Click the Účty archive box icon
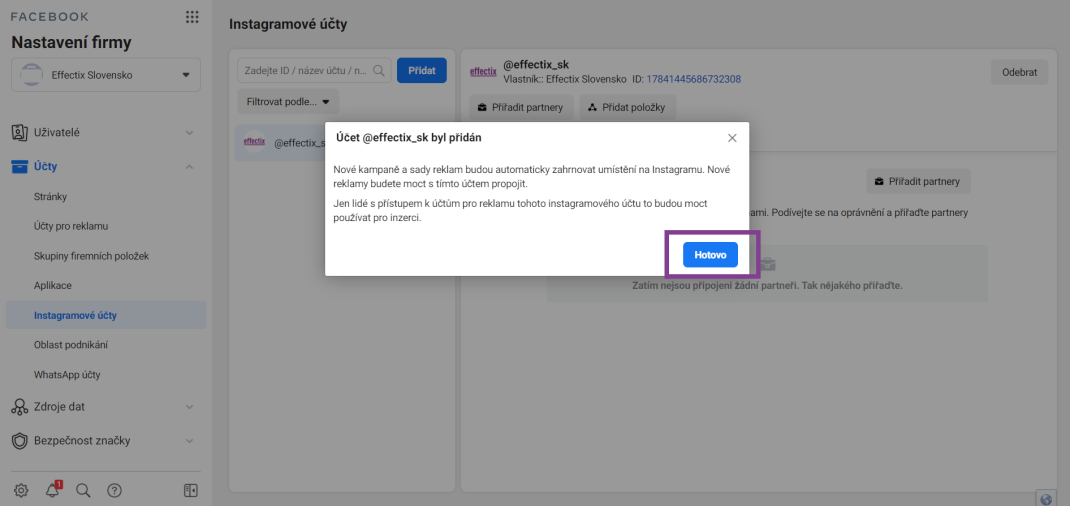Screen dimensions: 1070x506 (x=20, y=166)
